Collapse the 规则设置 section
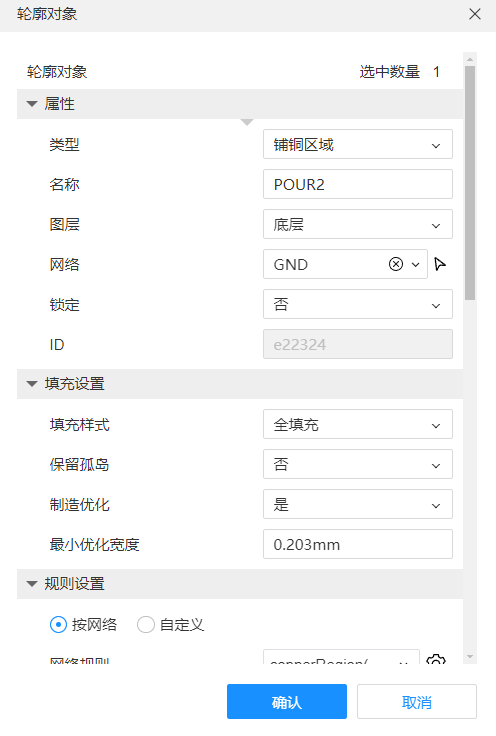This screenshot has width=496, height=736. click(x=32, y=584)
